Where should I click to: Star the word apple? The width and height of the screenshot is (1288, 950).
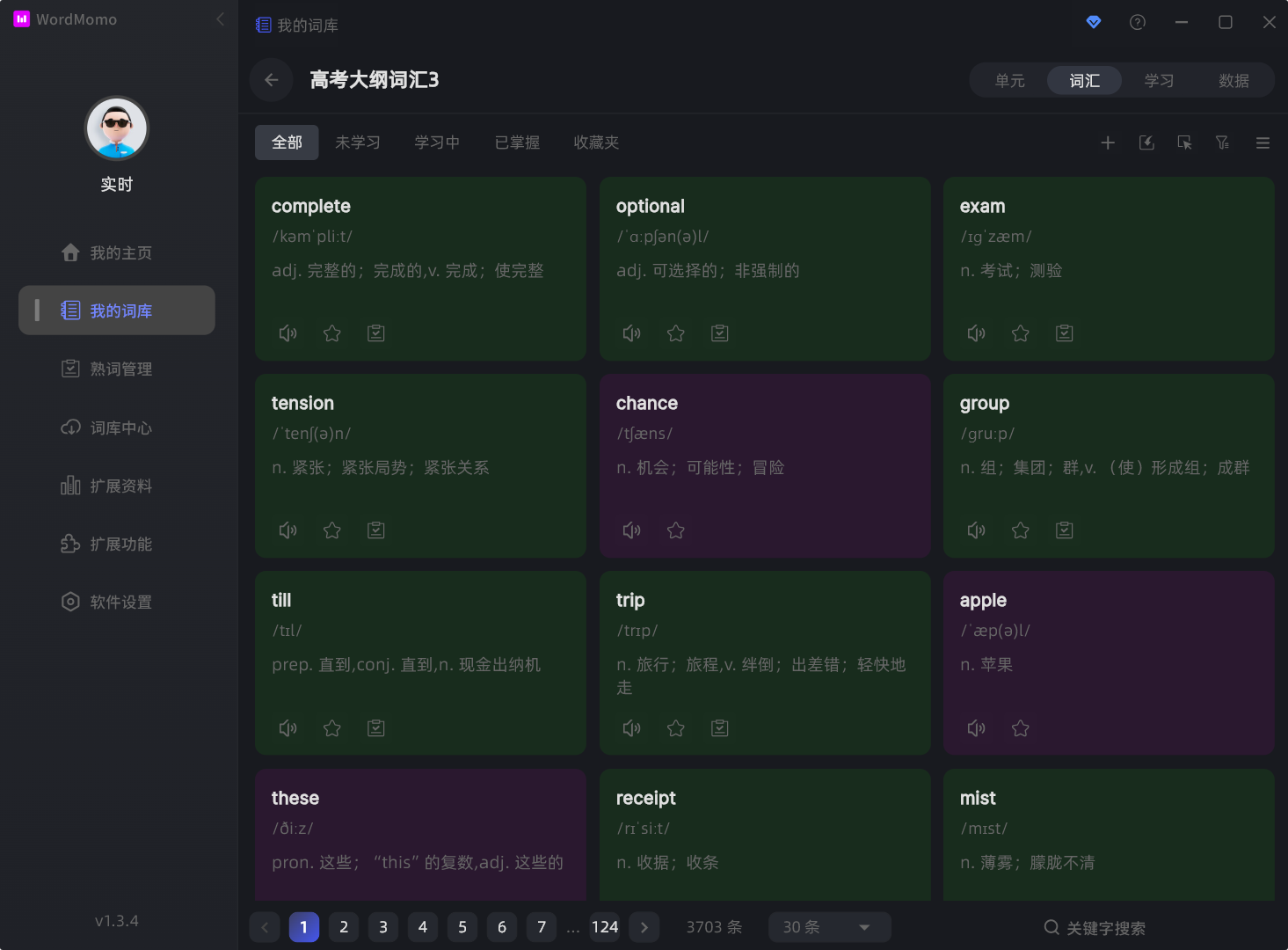point(1020,728)
